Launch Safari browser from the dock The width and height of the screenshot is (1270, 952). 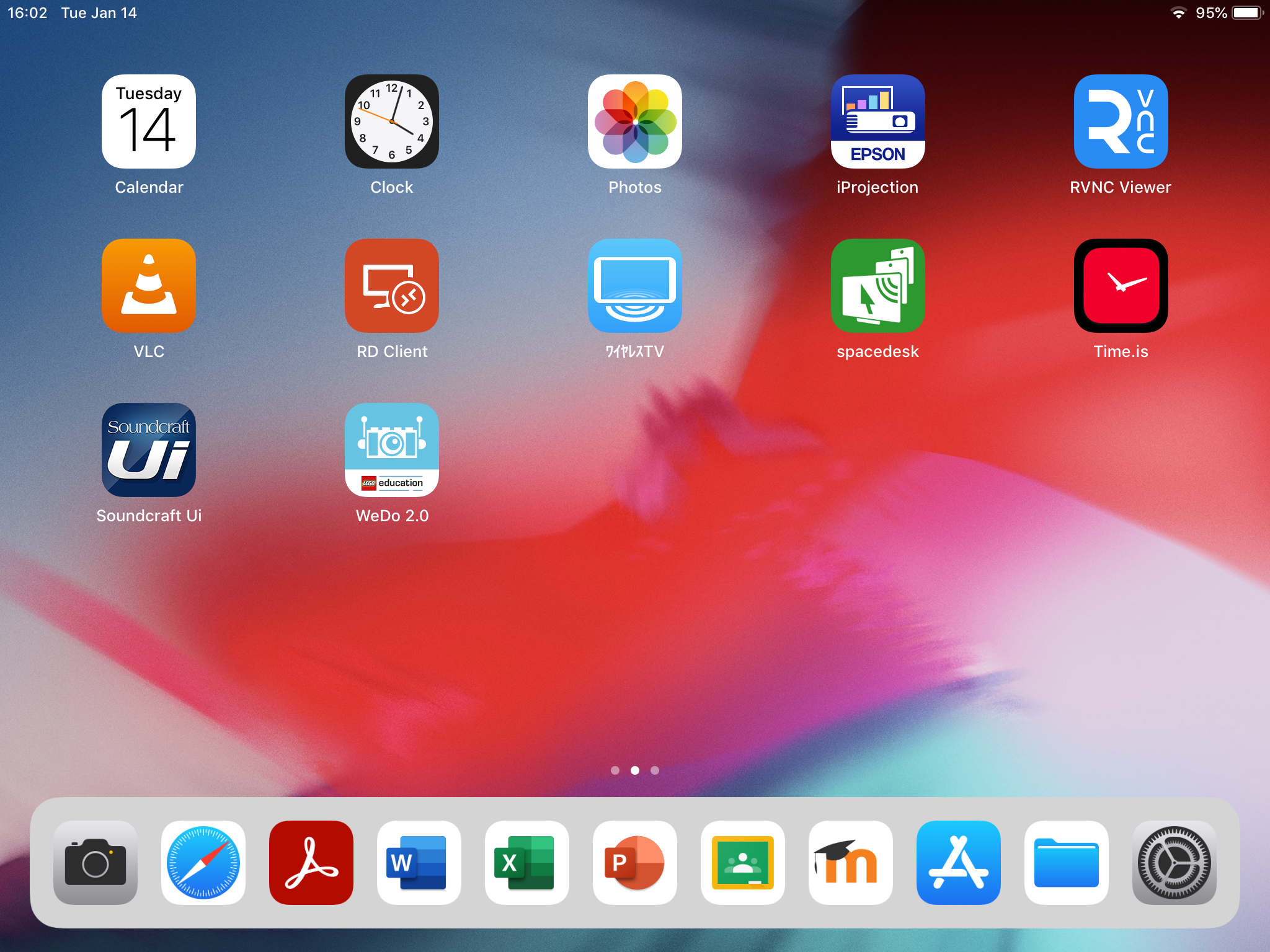(203, 863)
